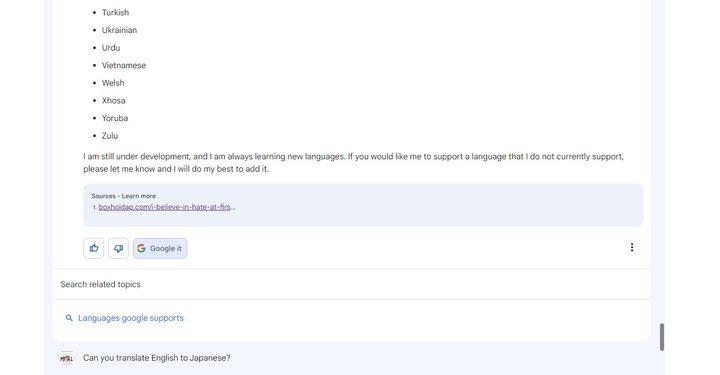Click the Urdu list item
The height and width of the screenshot is (375, 720).
(111, 48)
